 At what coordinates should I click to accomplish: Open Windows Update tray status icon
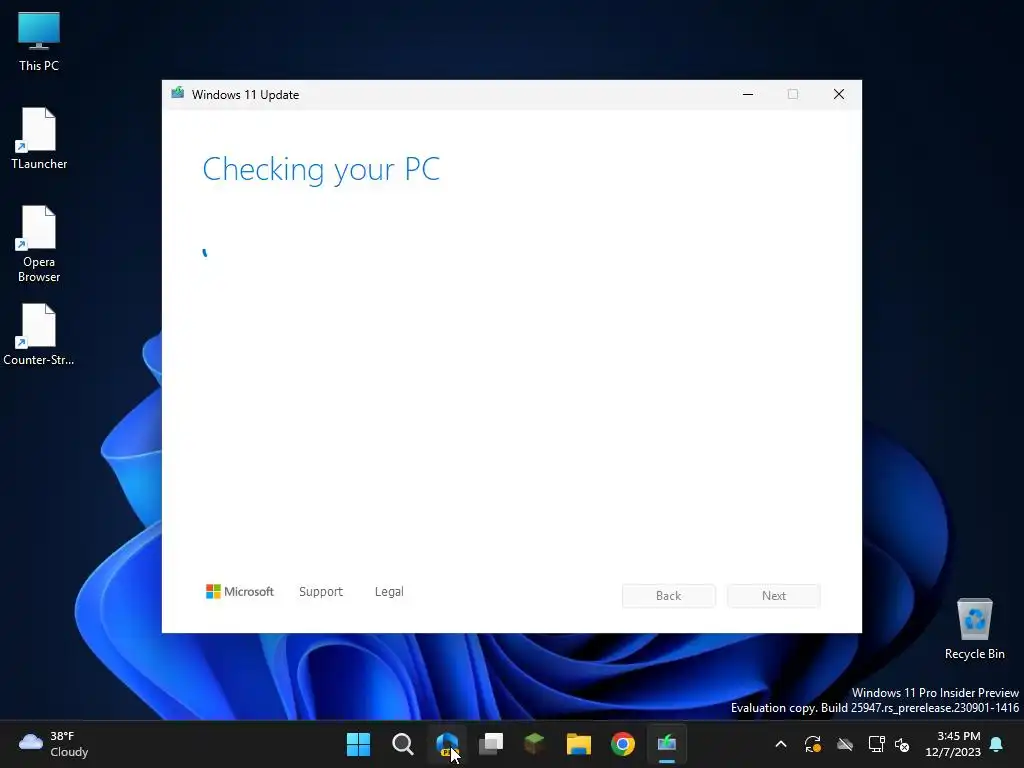(812, 744)
